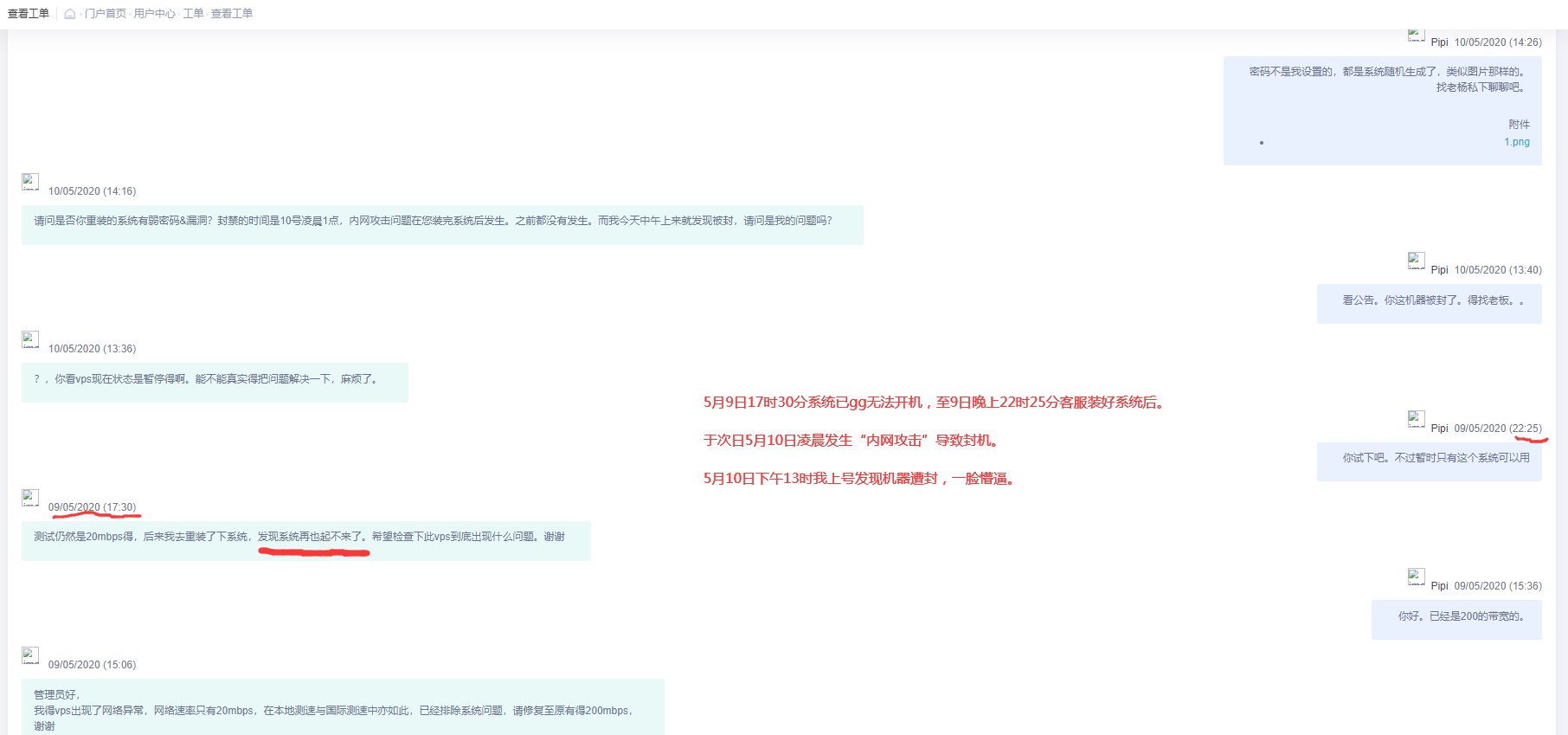1568x735 pixels.
Task: Go to 门户首页 in the breadcrumb
Action: point(106,14)
